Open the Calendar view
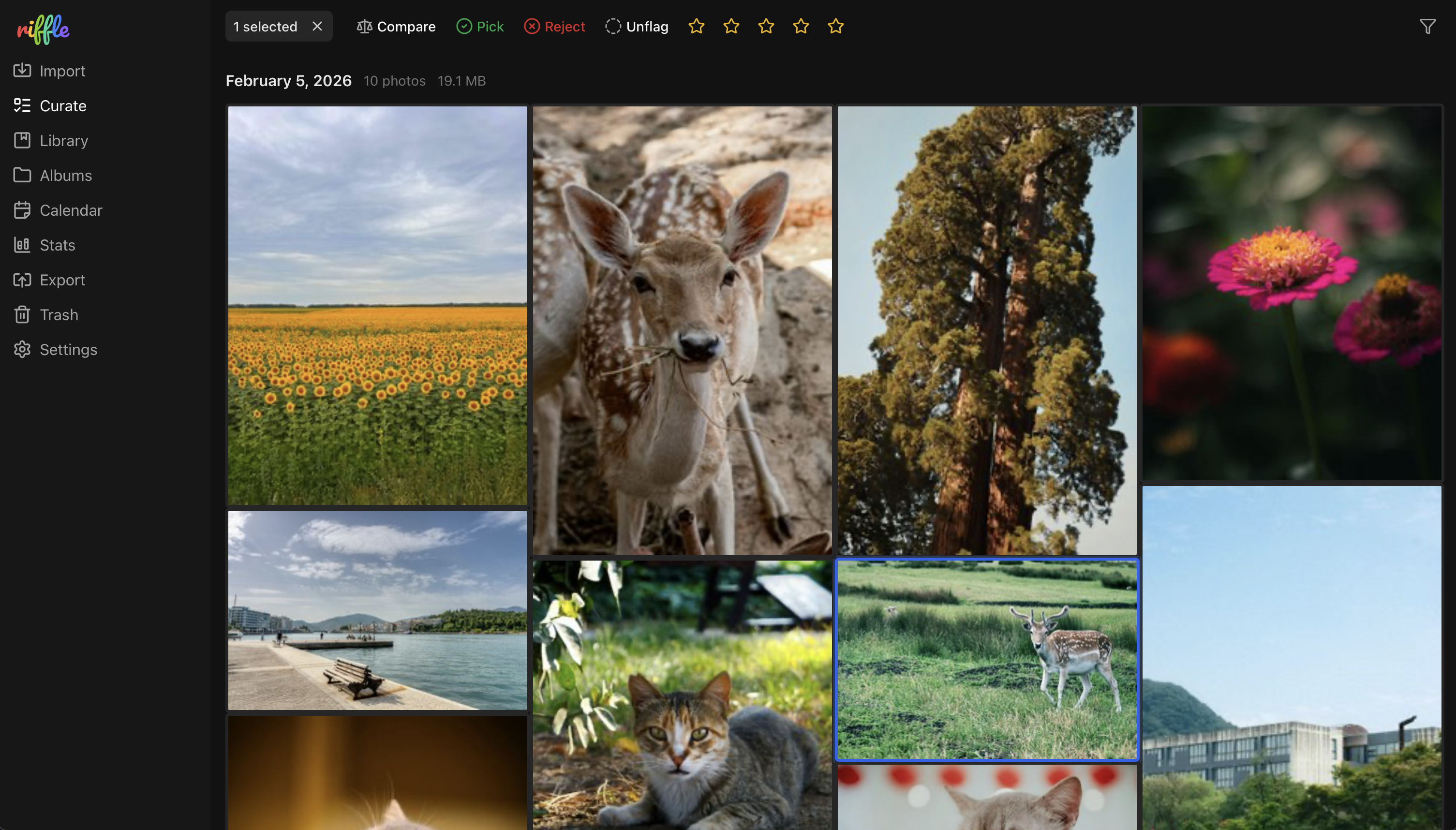The image size is (1456, 830). coord(71,210)
